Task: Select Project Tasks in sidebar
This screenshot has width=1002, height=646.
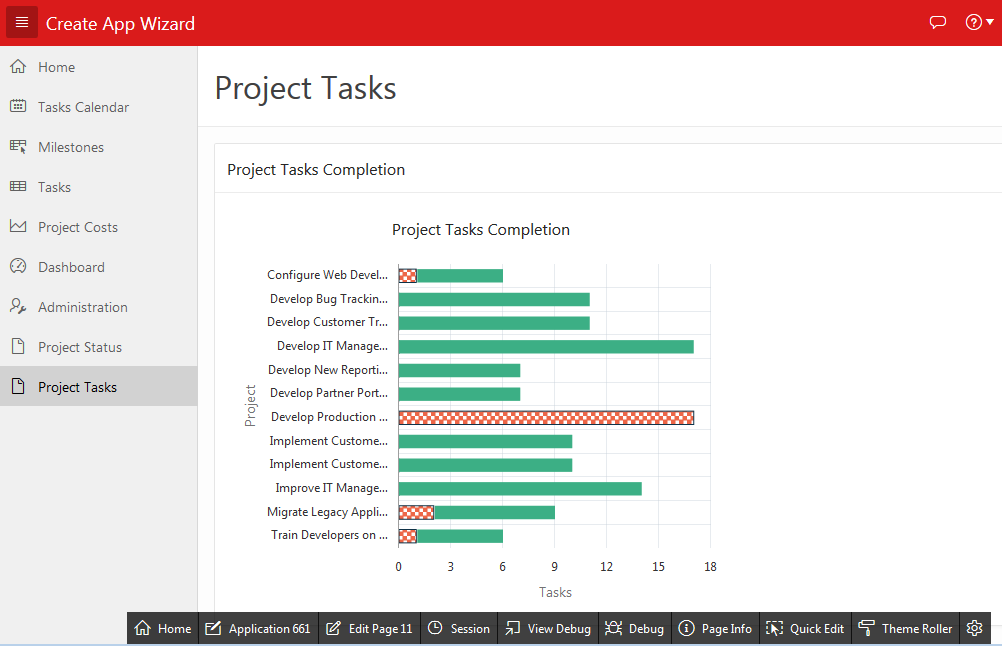Action: click(x=98, y=387)
